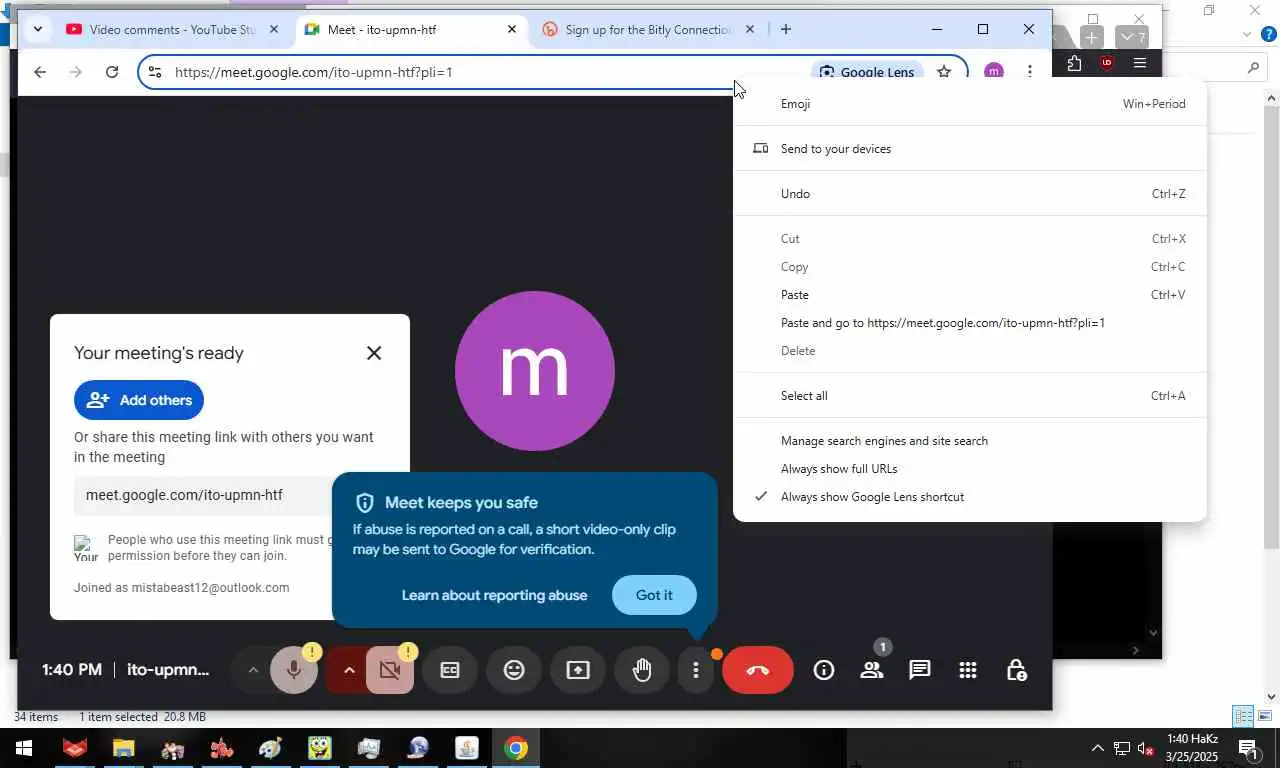Open the emoji reaction button in Meet

click(x=514, y=670)
